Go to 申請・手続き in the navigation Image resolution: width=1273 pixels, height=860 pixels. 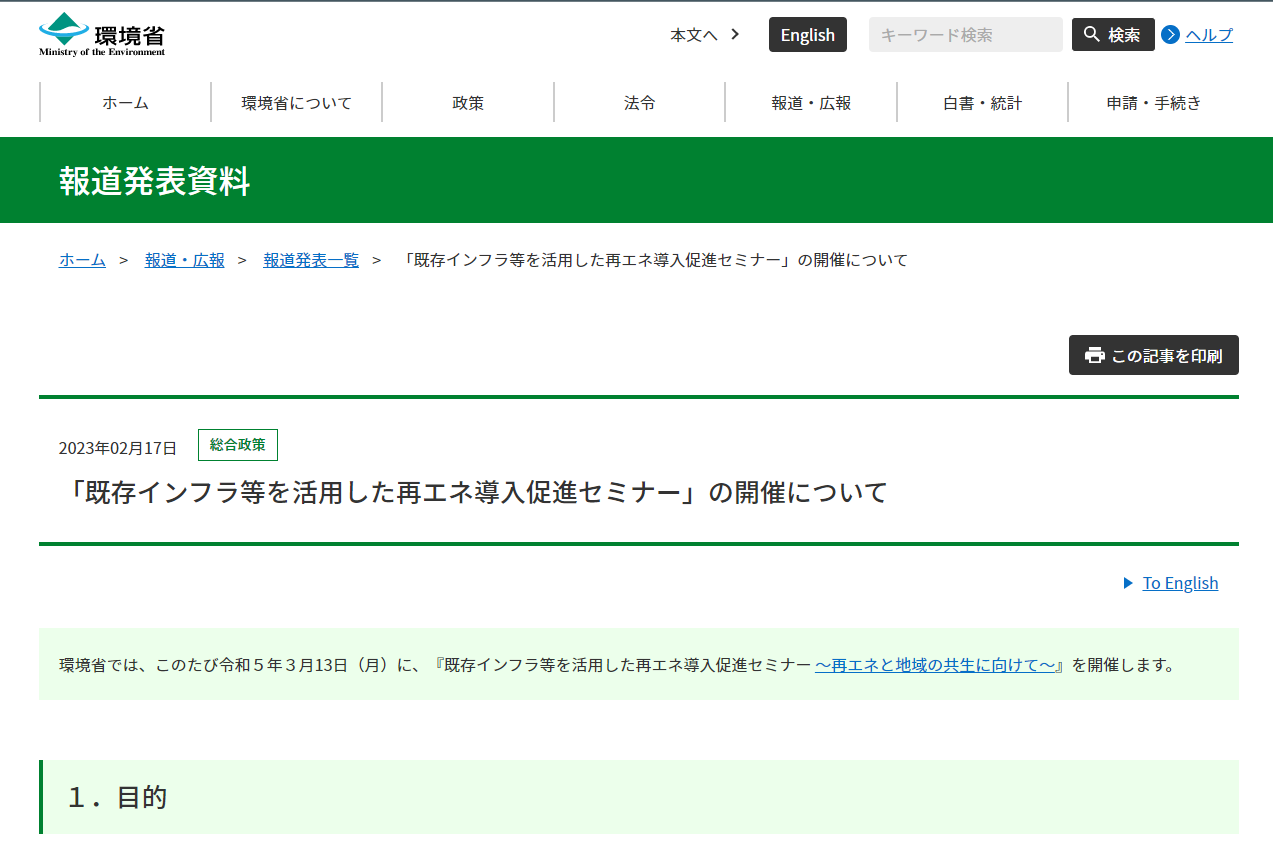(x=1153, y=102)
